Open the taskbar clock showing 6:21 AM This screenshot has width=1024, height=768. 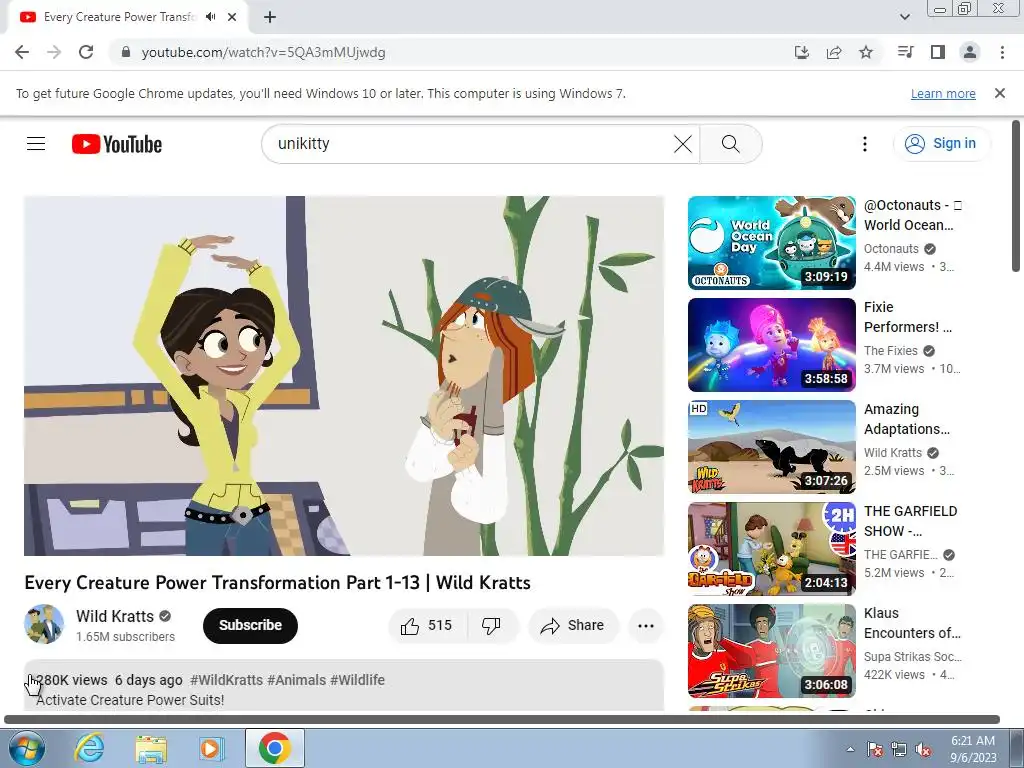(973, 749)
